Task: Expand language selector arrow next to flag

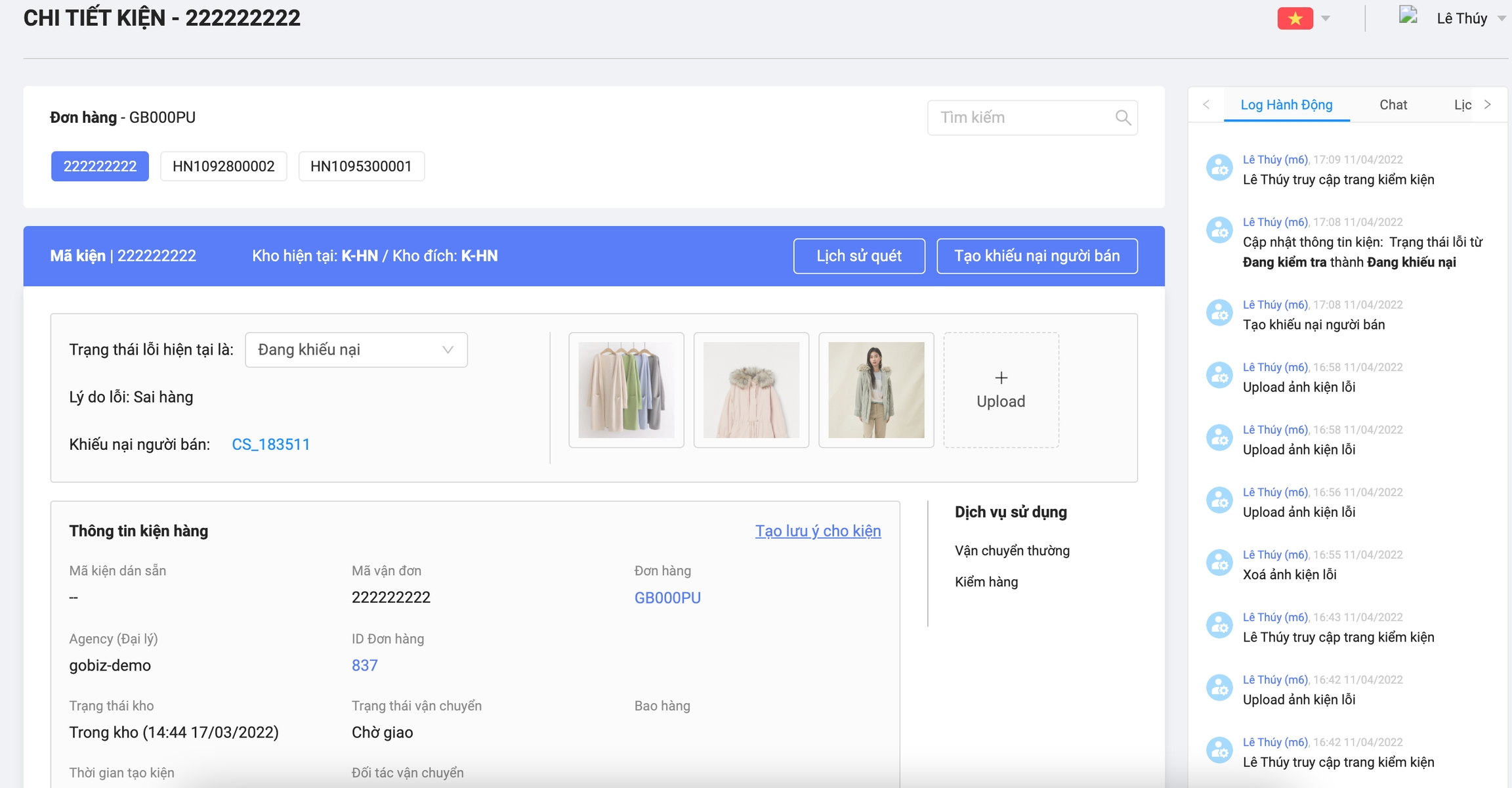Action: click(x=1326, y=18)
